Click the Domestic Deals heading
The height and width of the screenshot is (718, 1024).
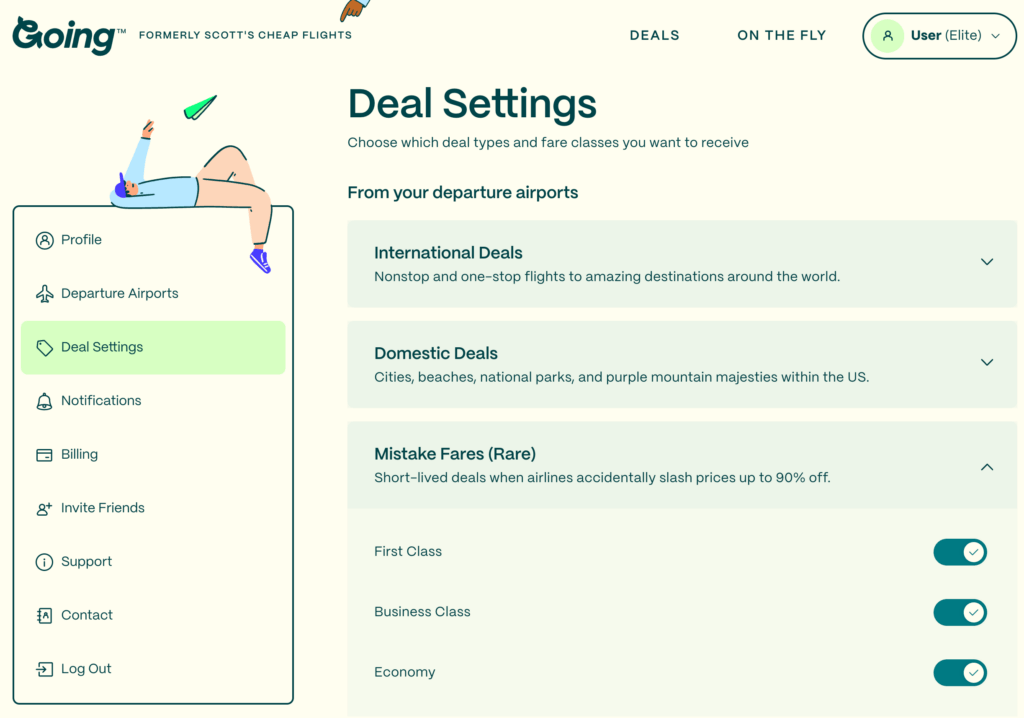click(x=436, y=353)
